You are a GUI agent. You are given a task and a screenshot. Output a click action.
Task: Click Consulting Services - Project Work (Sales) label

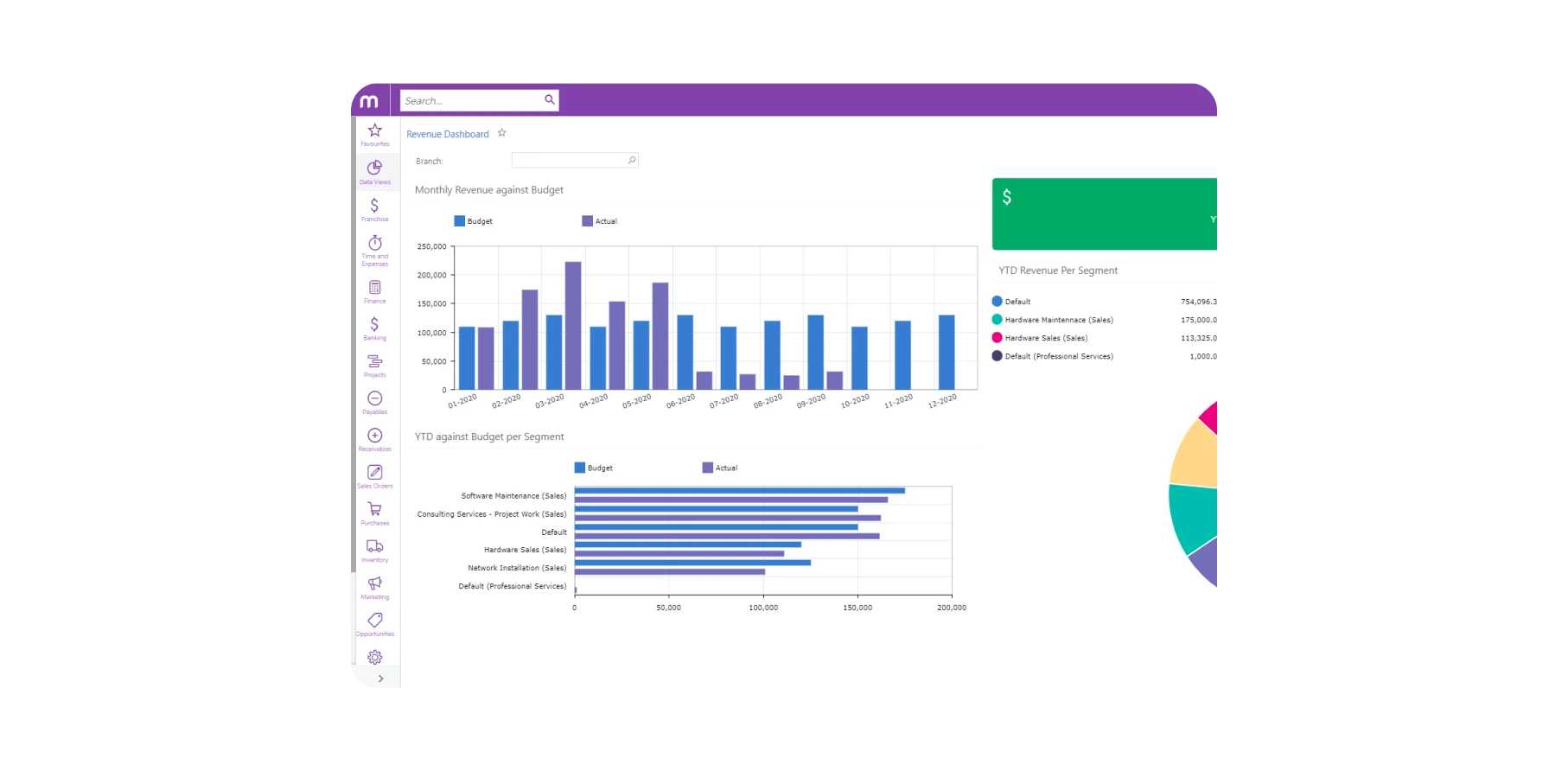(x=492, y=514)
